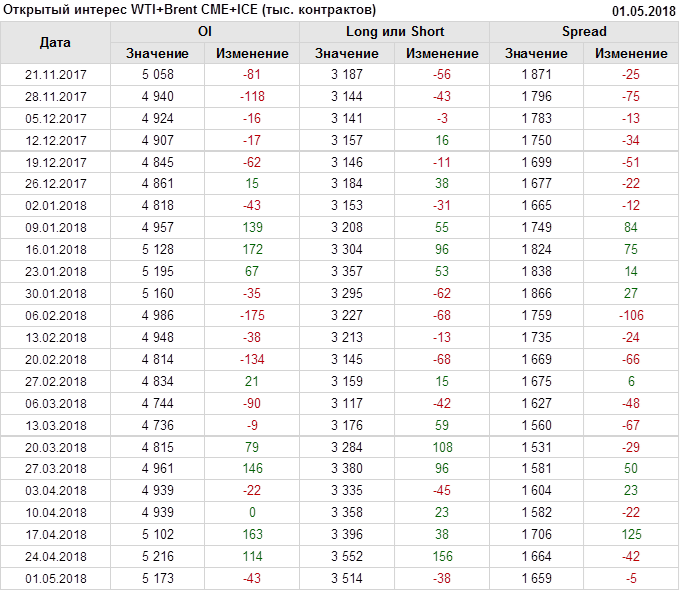Image resolution: width=680 pixels, height=591 pixels.
Task: Select the 'OI' group header
Action: click(x=205, y=32)
